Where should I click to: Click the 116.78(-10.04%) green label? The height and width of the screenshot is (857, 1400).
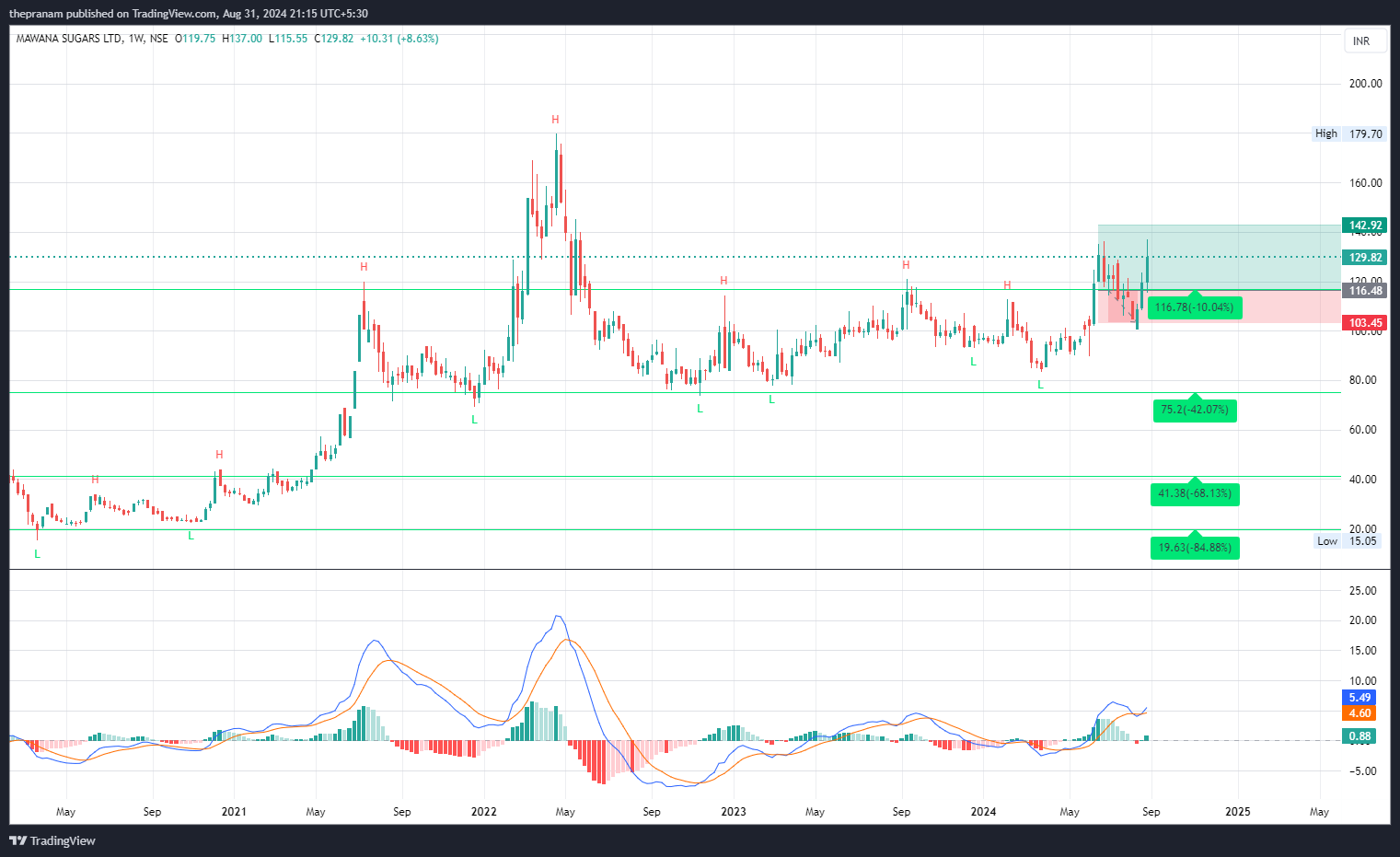coord(1195,307)
